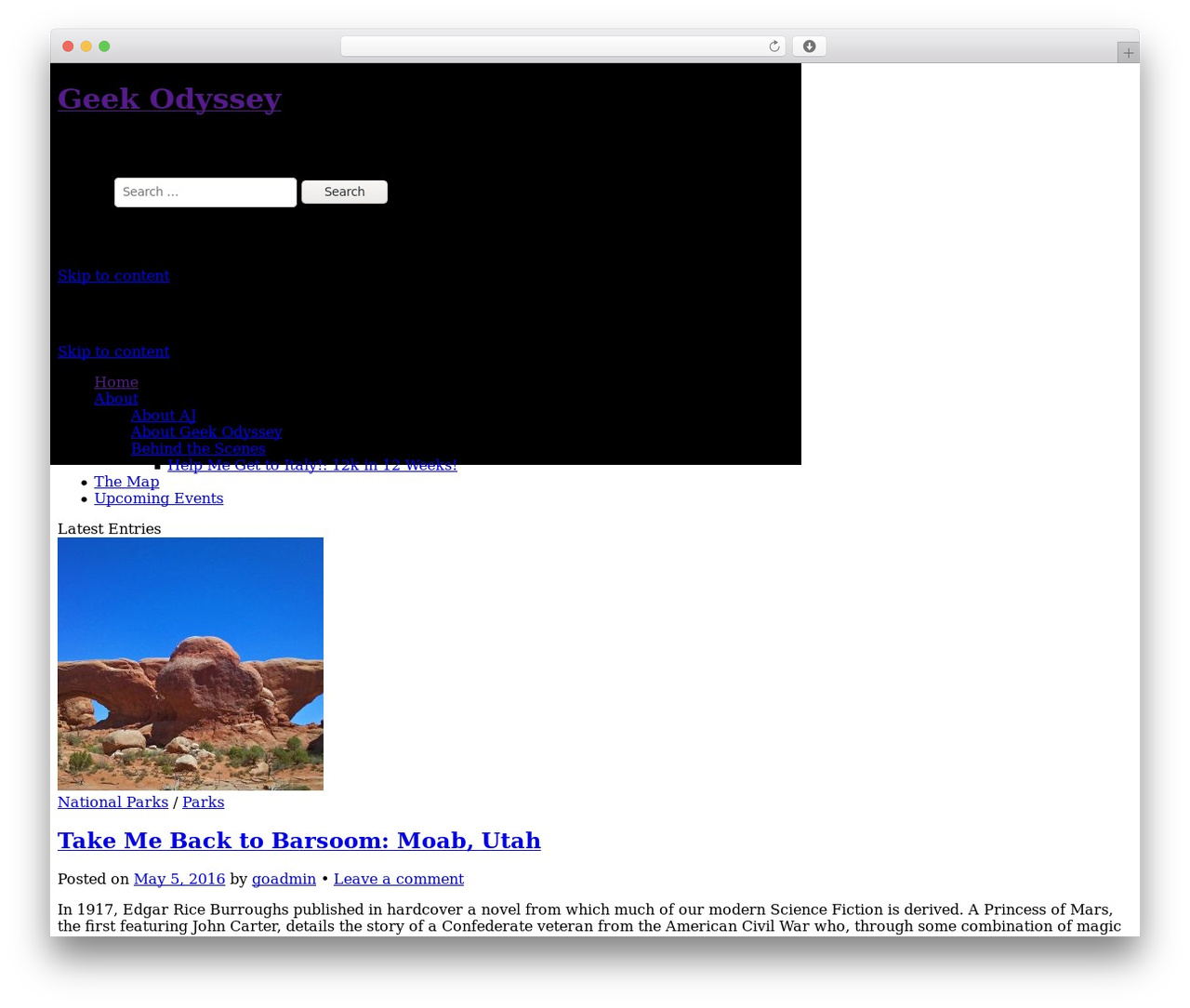Visit Help Me Get to Italy link
The image size is (1190, 1008).
pos(312,465)
